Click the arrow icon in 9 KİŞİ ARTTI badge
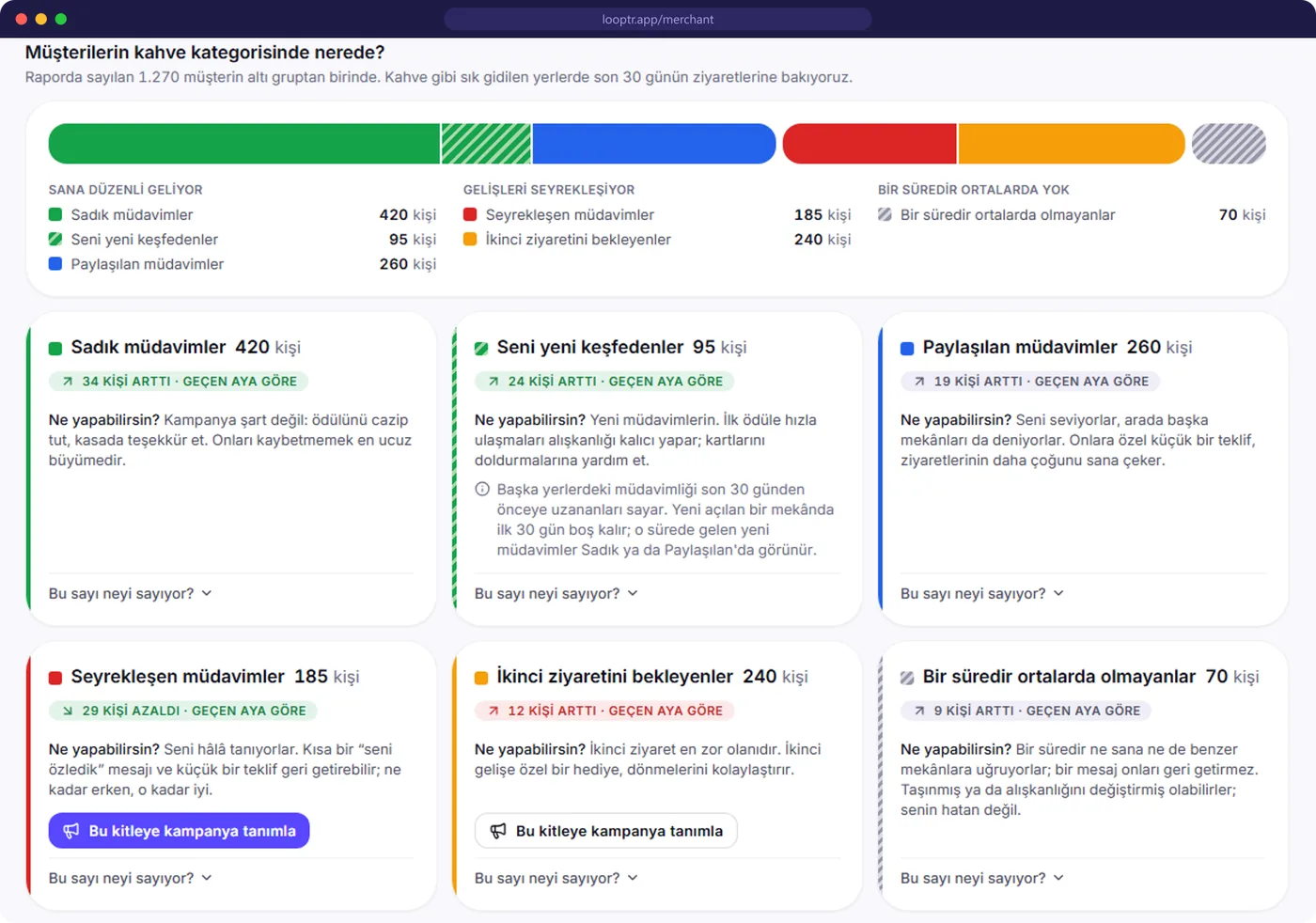 click(919, 711)
